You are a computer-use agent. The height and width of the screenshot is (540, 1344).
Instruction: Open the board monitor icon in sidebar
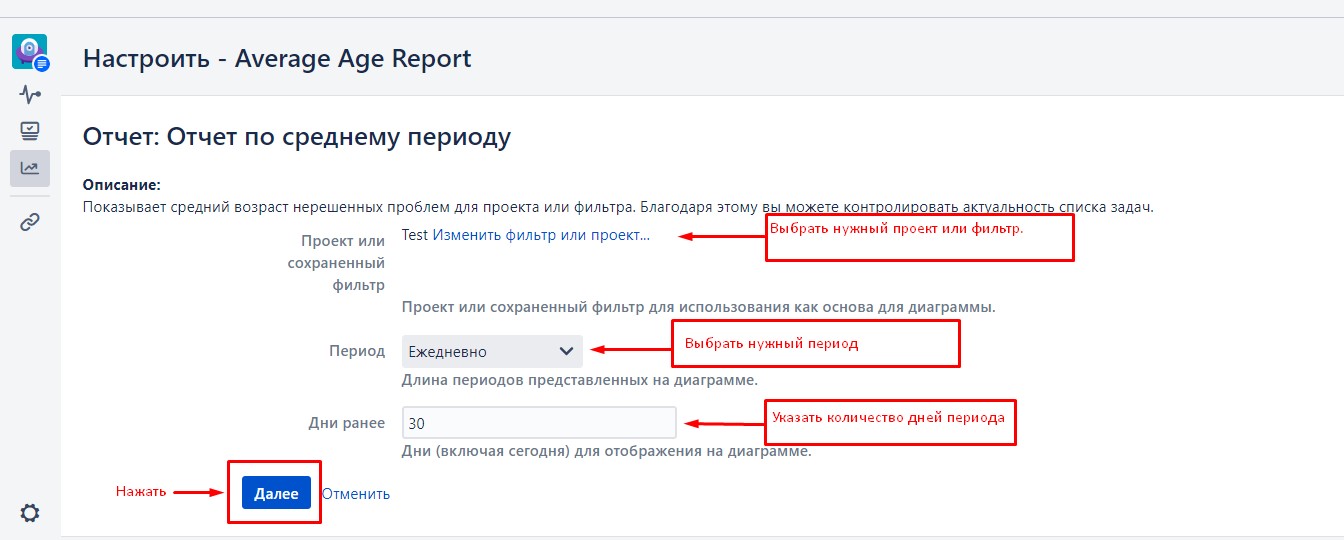(x=30, y=131)
